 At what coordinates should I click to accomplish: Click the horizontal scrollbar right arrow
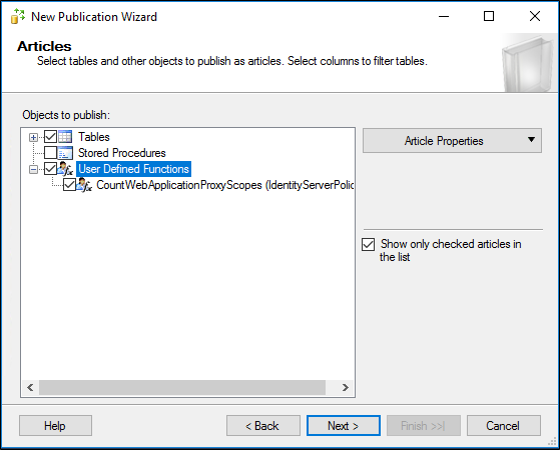[345, 388]
